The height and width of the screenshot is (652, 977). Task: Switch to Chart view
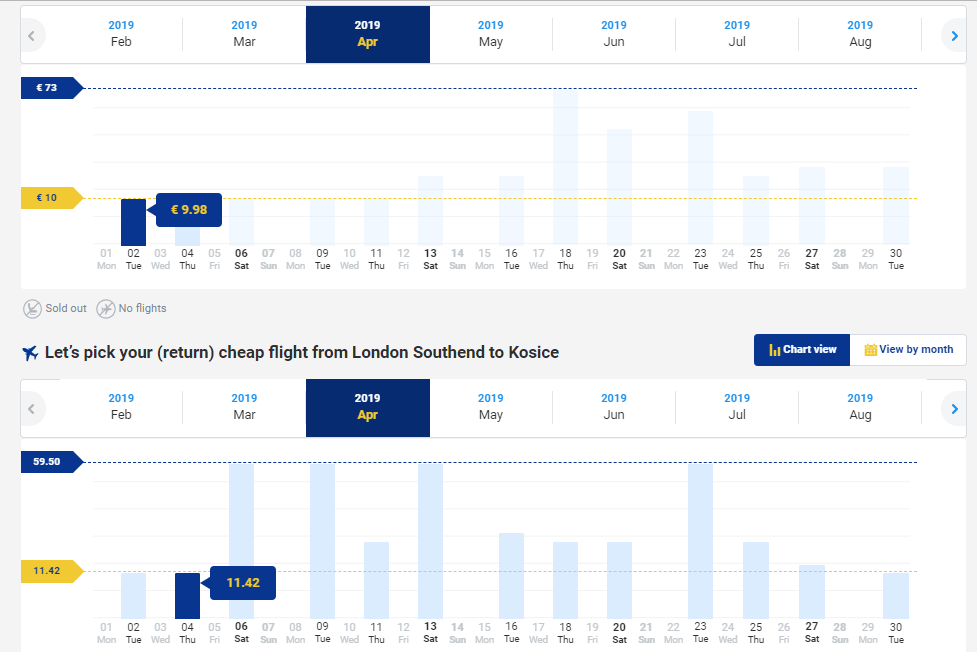pyautogui.click(x=802, y=350)
